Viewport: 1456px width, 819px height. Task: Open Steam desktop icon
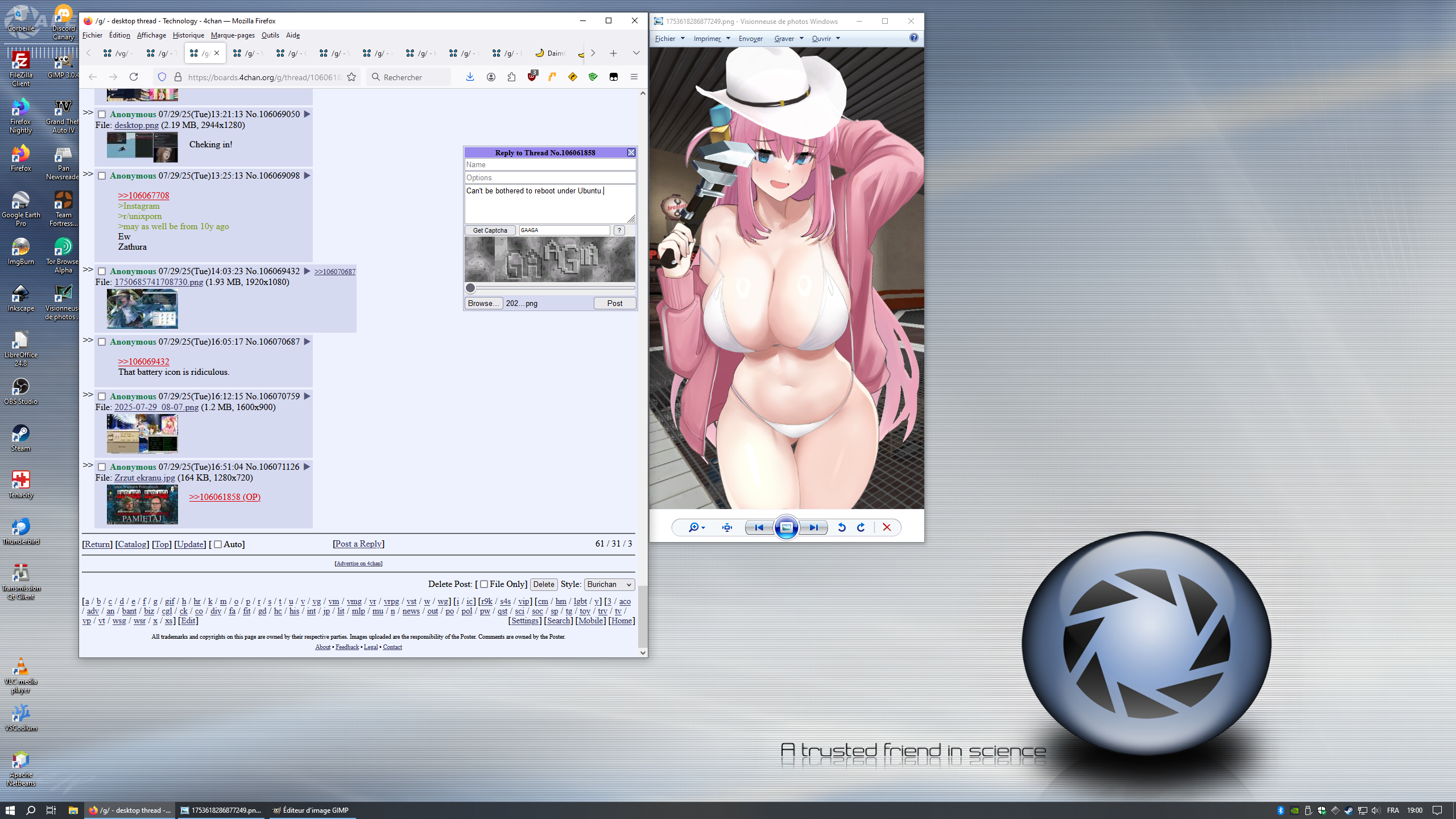pos(20,438)
